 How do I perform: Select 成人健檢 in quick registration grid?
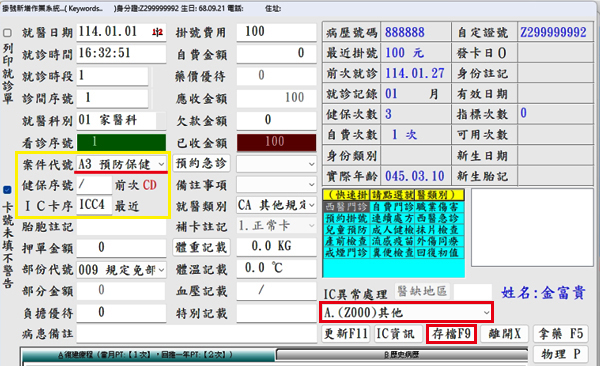393,230
